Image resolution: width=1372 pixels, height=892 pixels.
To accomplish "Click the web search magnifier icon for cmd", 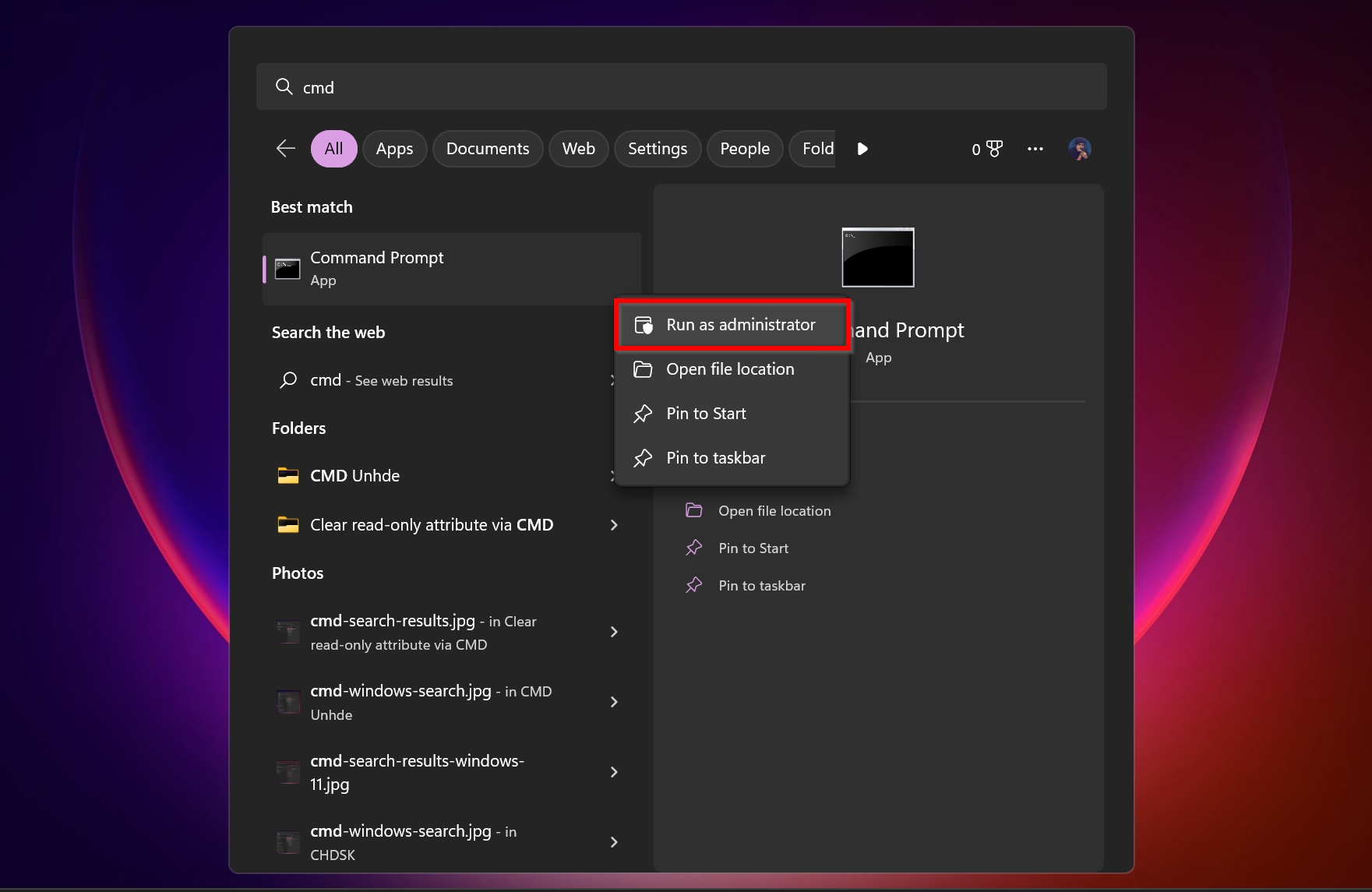I will [288, 380].
